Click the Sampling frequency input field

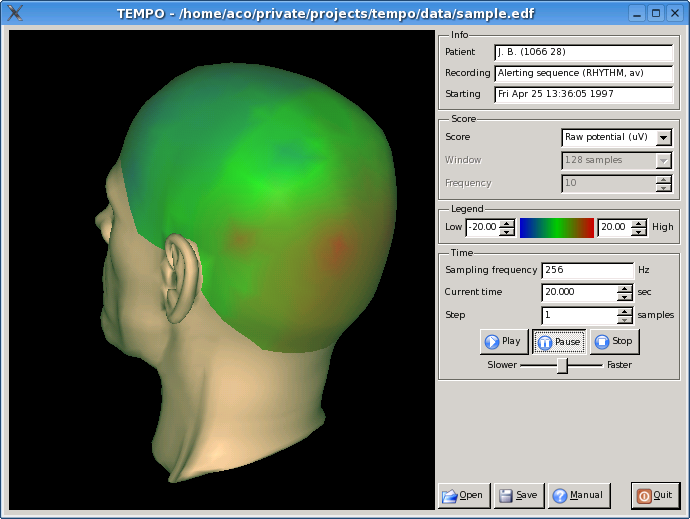pos(587,270)
